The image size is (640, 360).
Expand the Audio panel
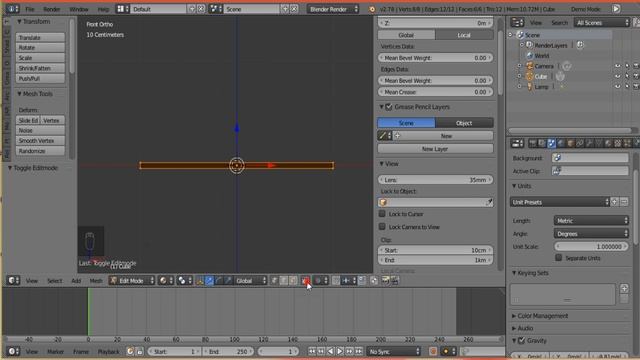point(525,328)
